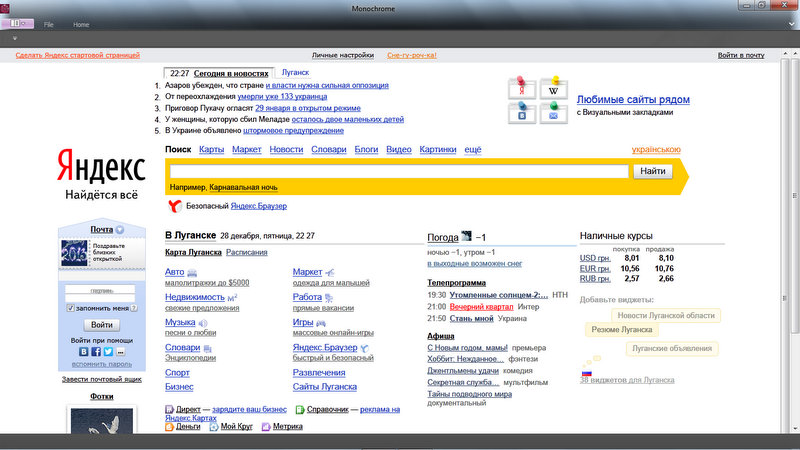Screen dimensions: 800x450
Task: Select the Сегодня в новостях tab
Action: [x=231, y=73]
